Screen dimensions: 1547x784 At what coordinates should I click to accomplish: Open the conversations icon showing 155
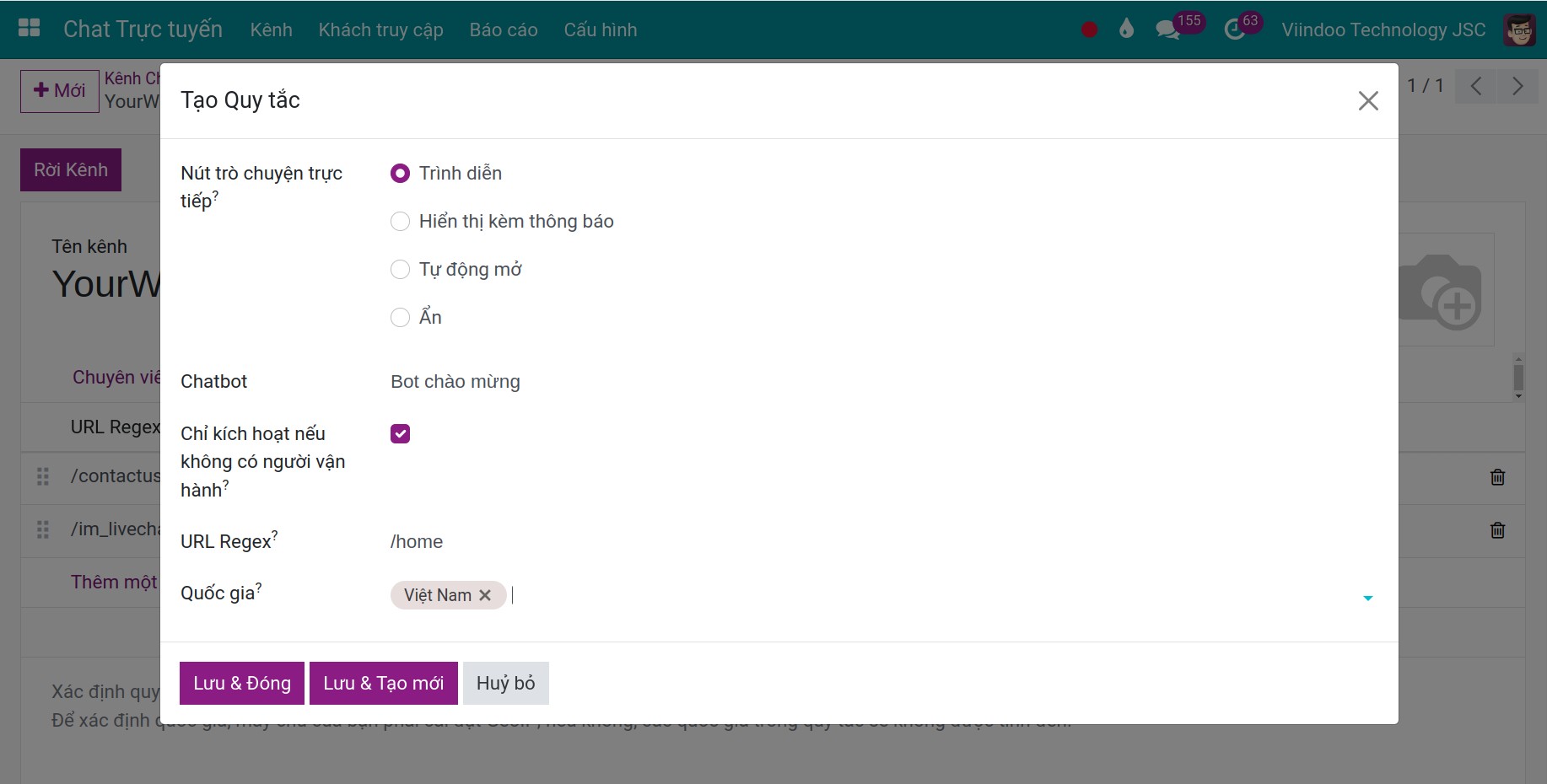1167,30
